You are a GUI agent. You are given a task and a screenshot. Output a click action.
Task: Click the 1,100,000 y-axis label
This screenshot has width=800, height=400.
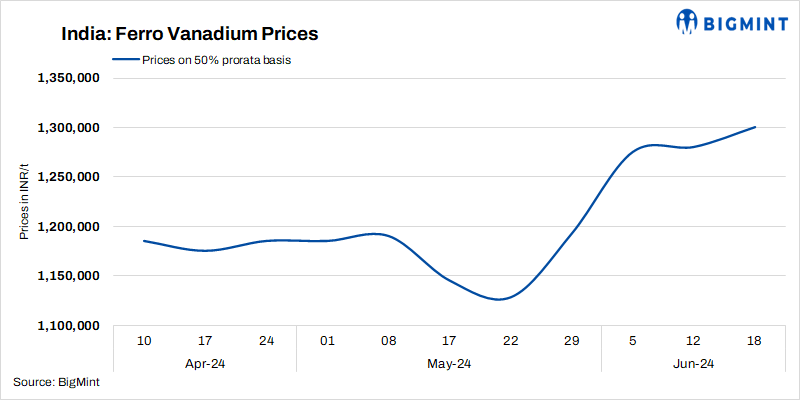(66, 326)
